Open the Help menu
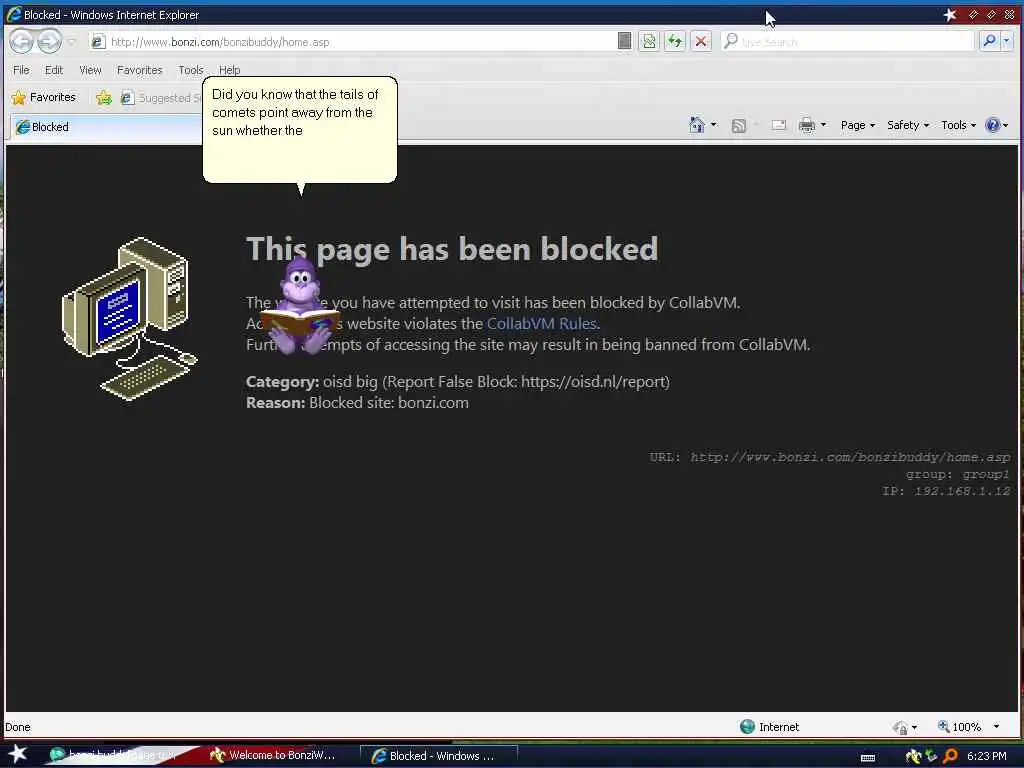Image resolution: width=1024 pixels, height=768 pixels. pos(229,70)
